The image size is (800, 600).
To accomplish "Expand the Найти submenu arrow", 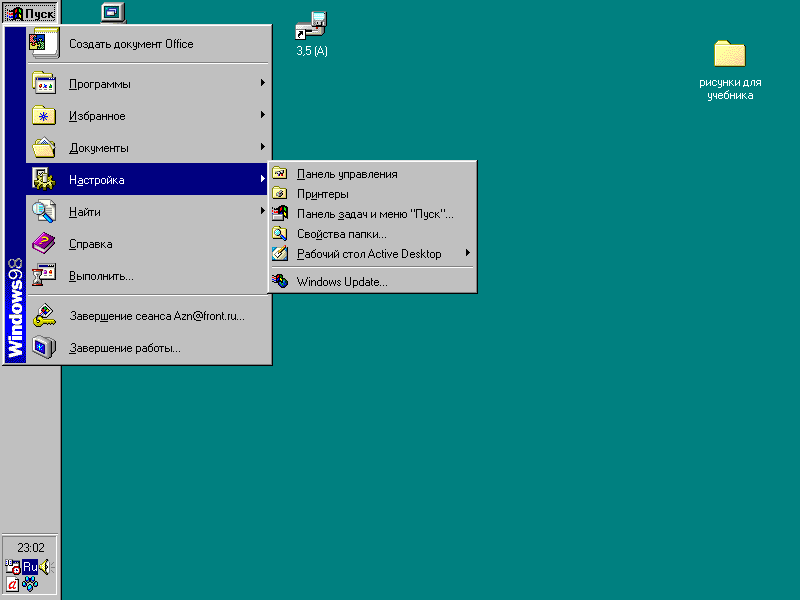I will coord(262,211).
